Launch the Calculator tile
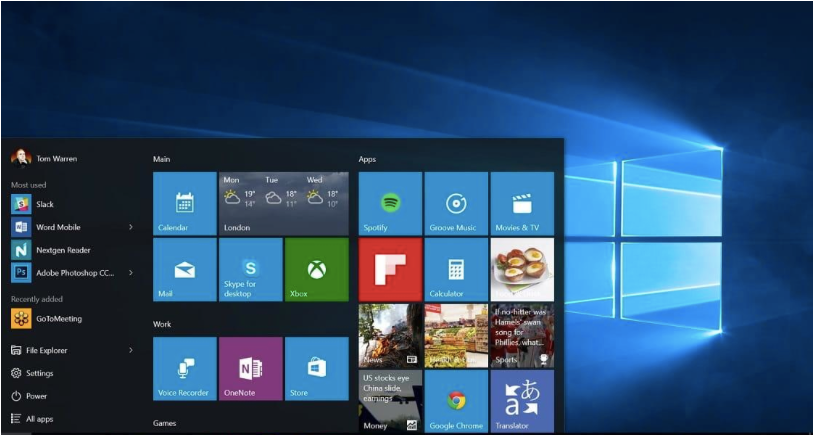Viewport: 815px width, 435px height. click(456, 270)
